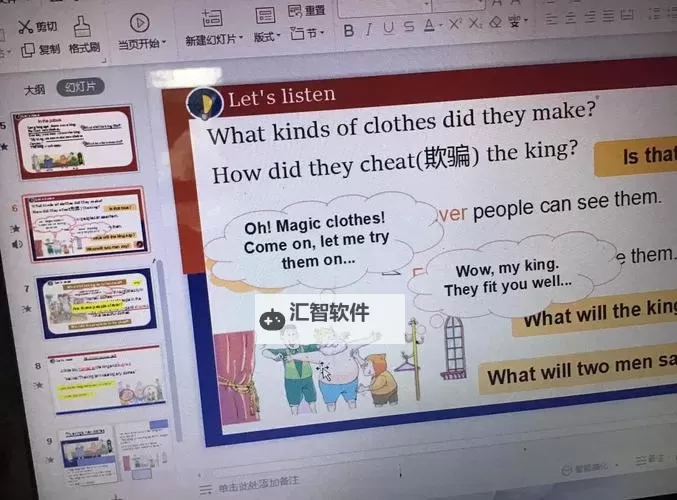Switch to the Outline (大纲) tab
The height and width of the screenshot is (500, 677).
[35, 90]
